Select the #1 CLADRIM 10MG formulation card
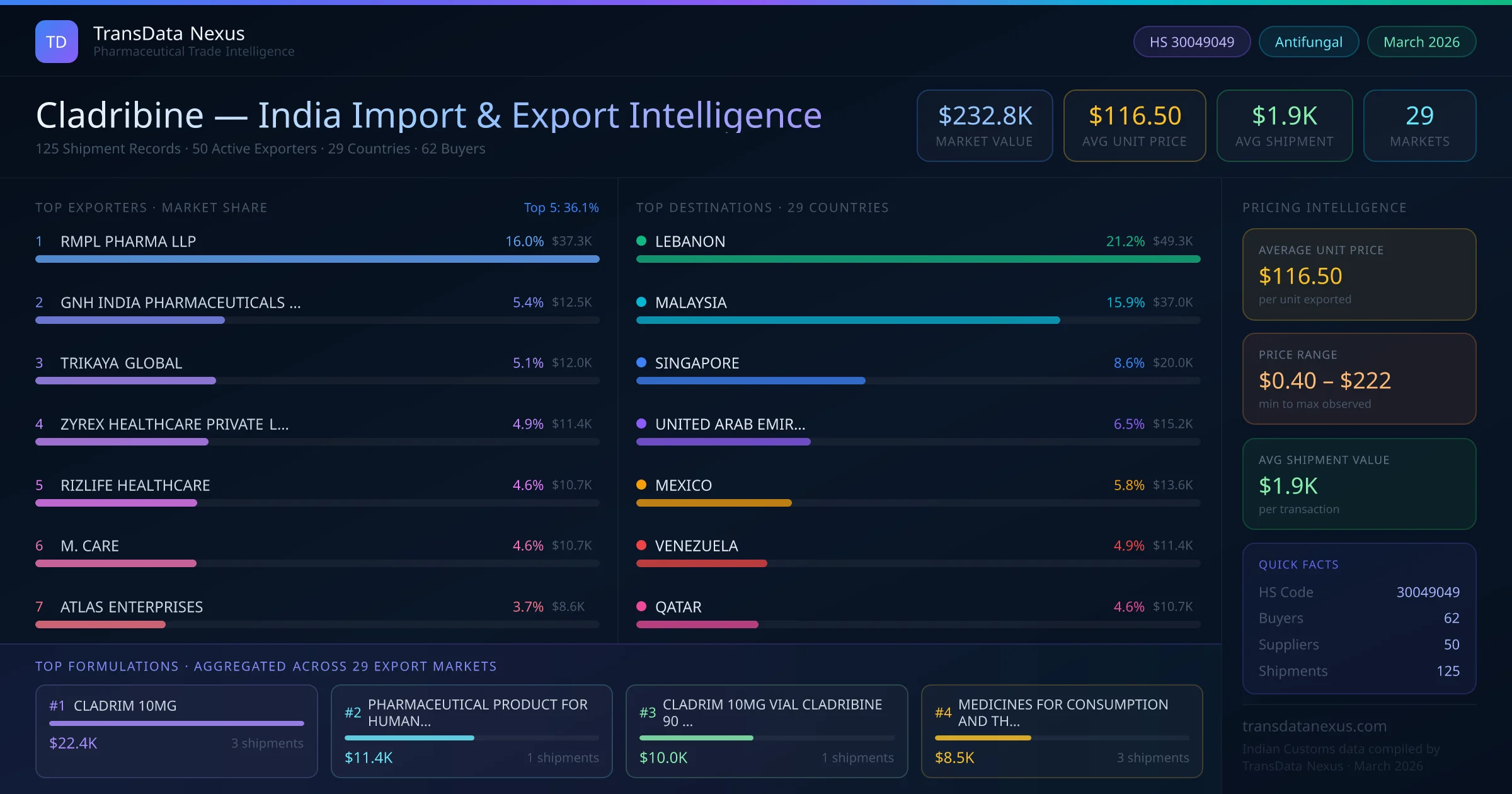This screenshot has width=1512, height=794. click(176, 731)
